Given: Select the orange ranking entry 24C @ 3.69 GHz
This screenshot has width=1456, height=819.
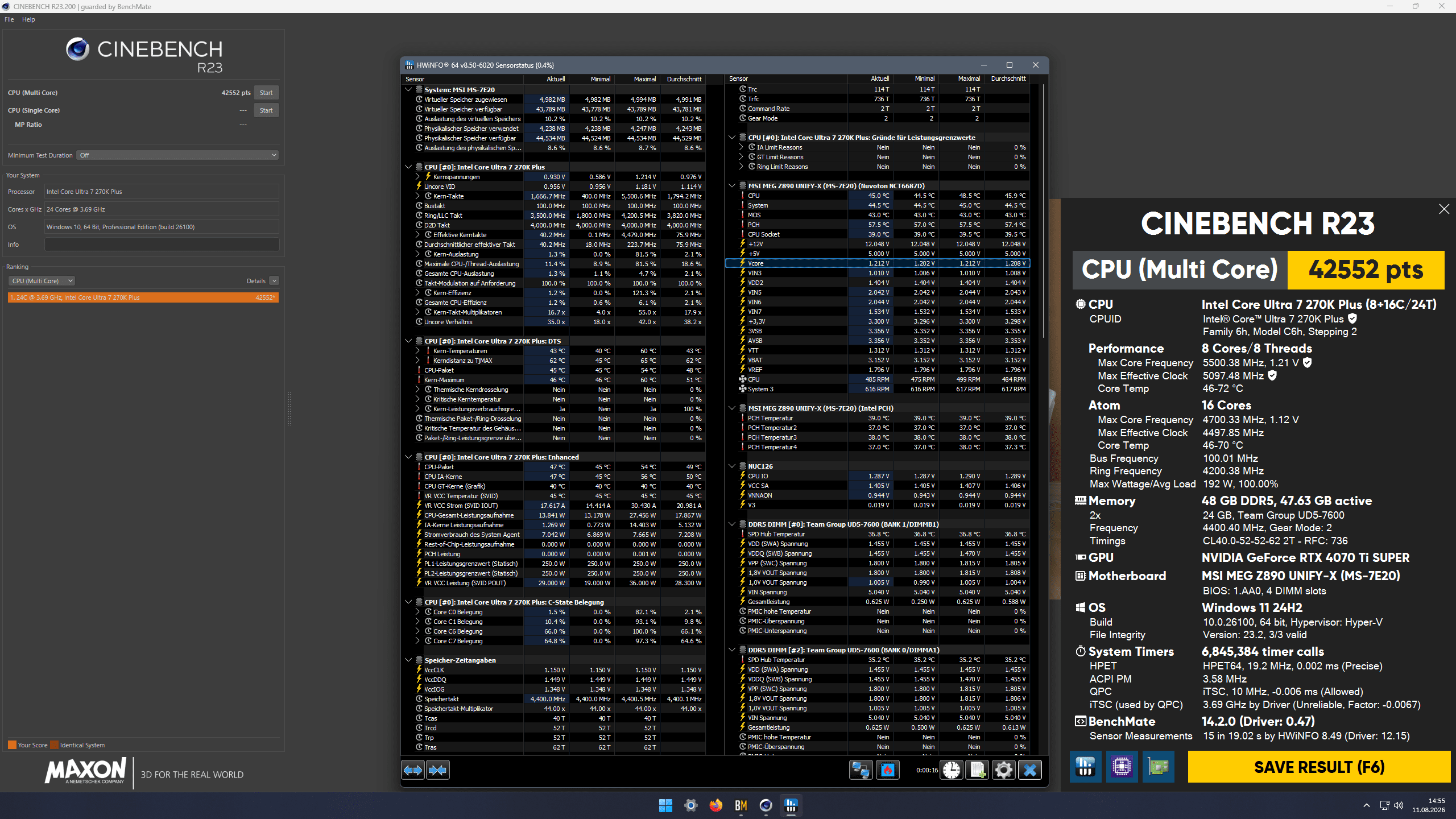Looking at the screenshot, I should pos(143,297).
